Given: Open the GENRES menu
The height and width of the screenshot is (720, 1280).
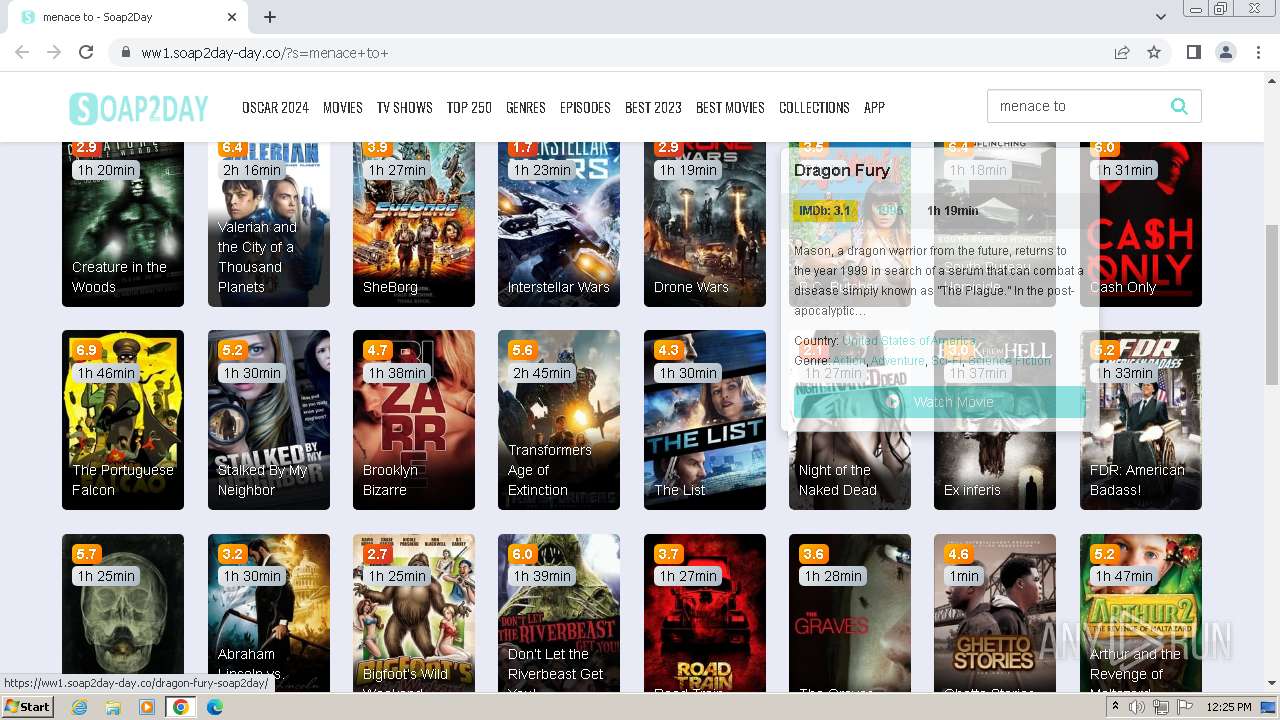Looking at the screenshot, I should (x=526, y=108).
